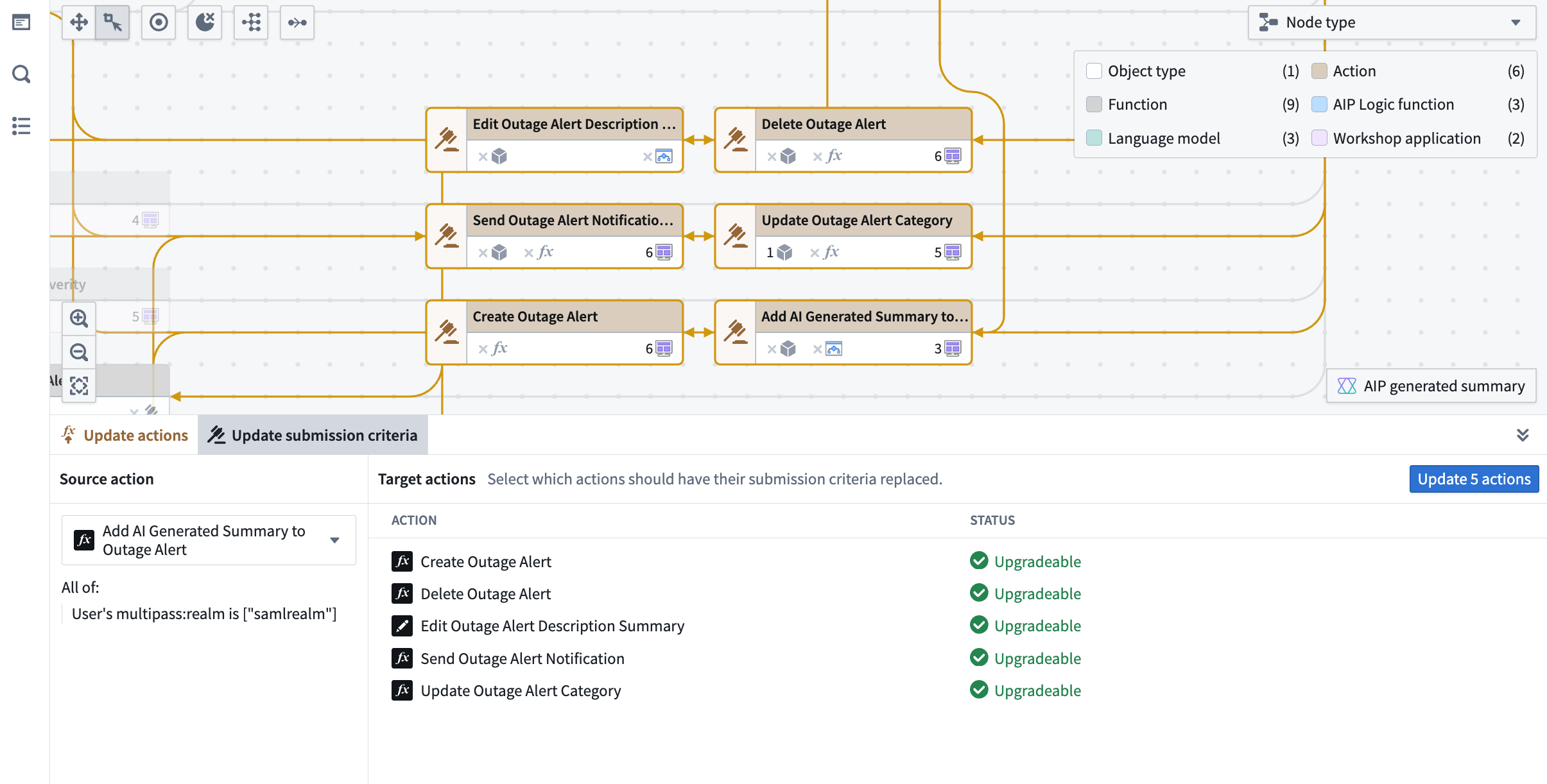1547x784 pixels.
Task: Expand the source action dropdown for Add AI Generated Summary
Action: [x=337, y=539]
